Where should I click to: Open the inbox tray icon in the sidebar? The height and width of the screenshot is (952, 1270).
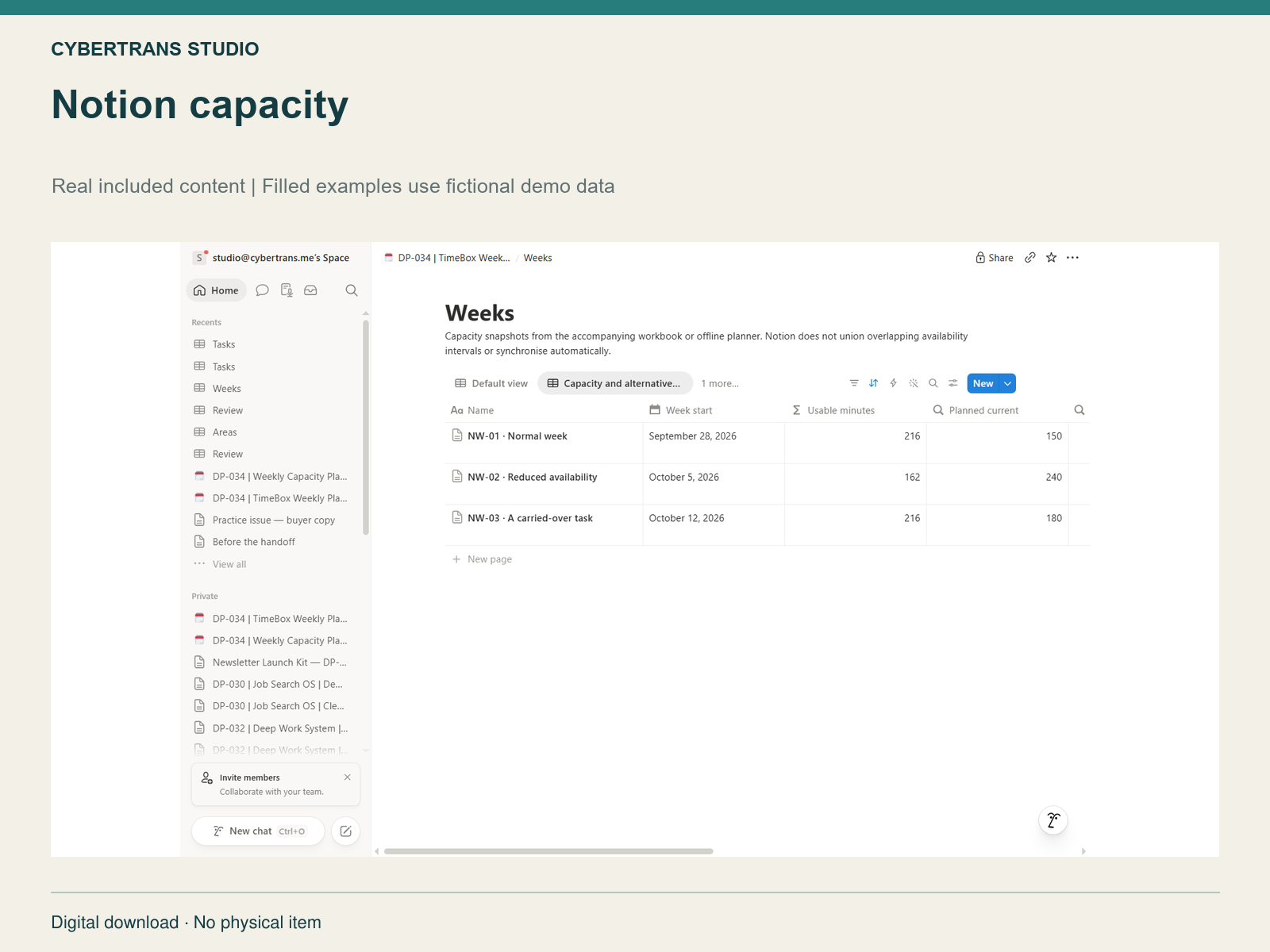(x=311, y=290)
